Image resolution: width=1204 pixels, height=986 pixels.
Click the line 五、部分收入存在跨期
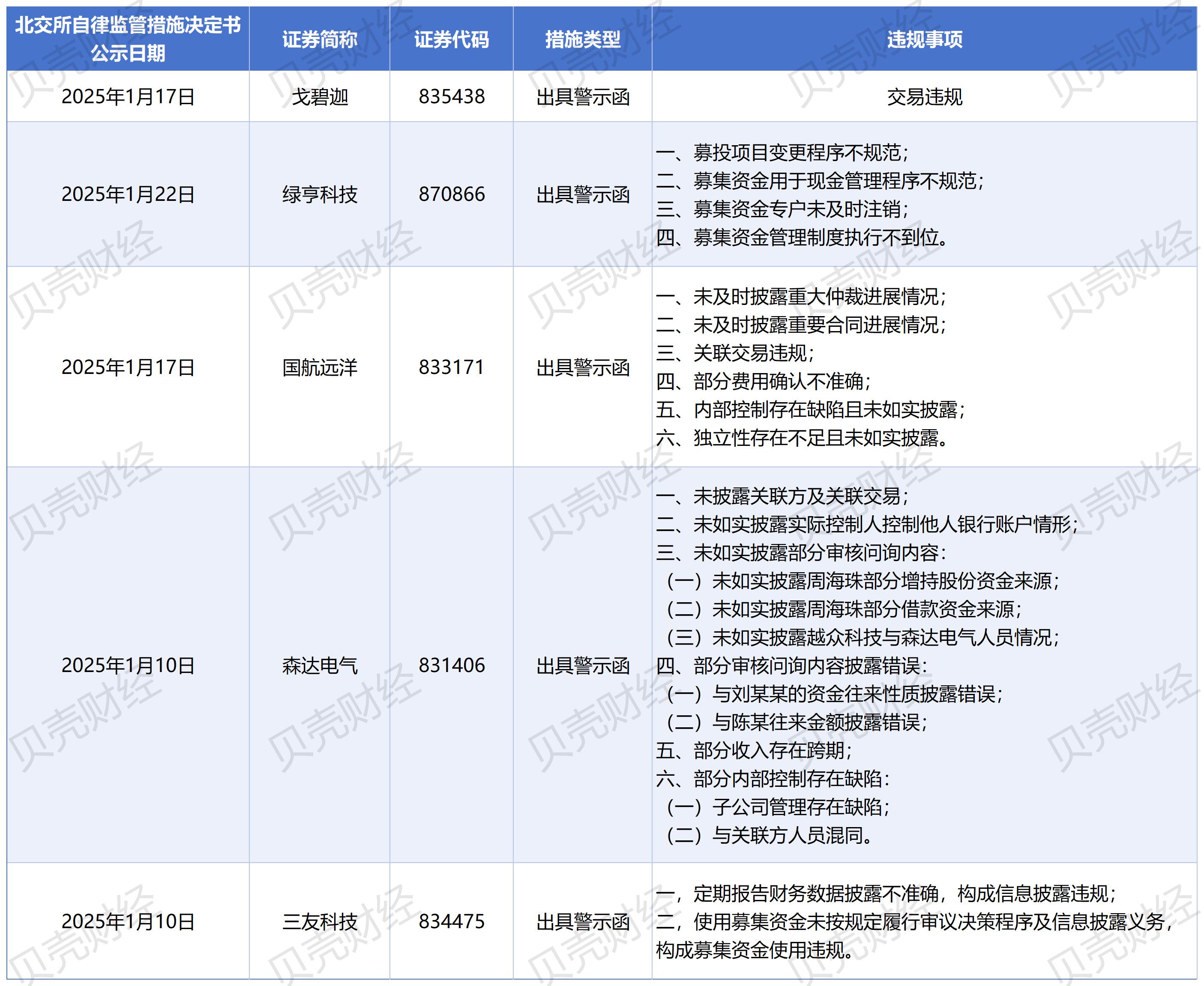[x=754, y=750]
